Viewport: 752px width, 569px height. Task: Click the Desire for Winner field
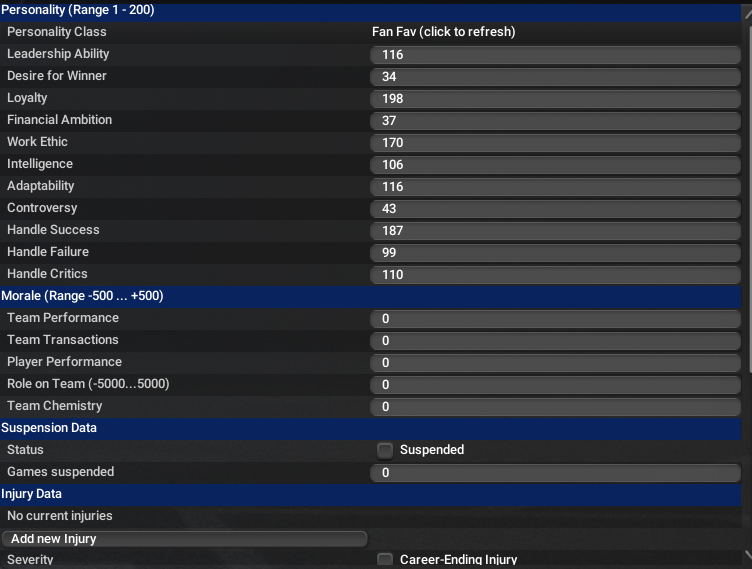pyautogui.click(x=555, y=77)
